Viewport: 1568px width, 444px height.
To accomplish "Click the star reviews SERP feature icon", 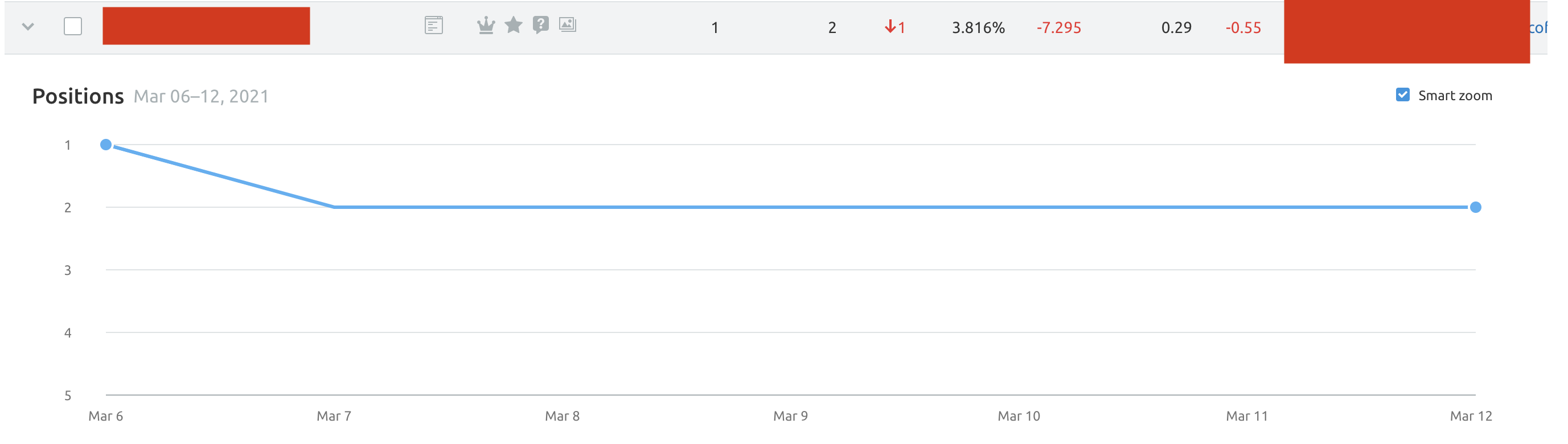I will click(x=514, y=25).
